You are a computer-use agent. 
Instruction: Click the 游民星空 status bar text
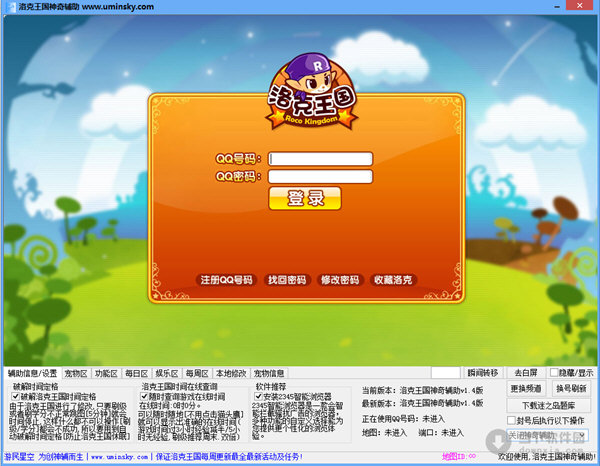(19, 457)
